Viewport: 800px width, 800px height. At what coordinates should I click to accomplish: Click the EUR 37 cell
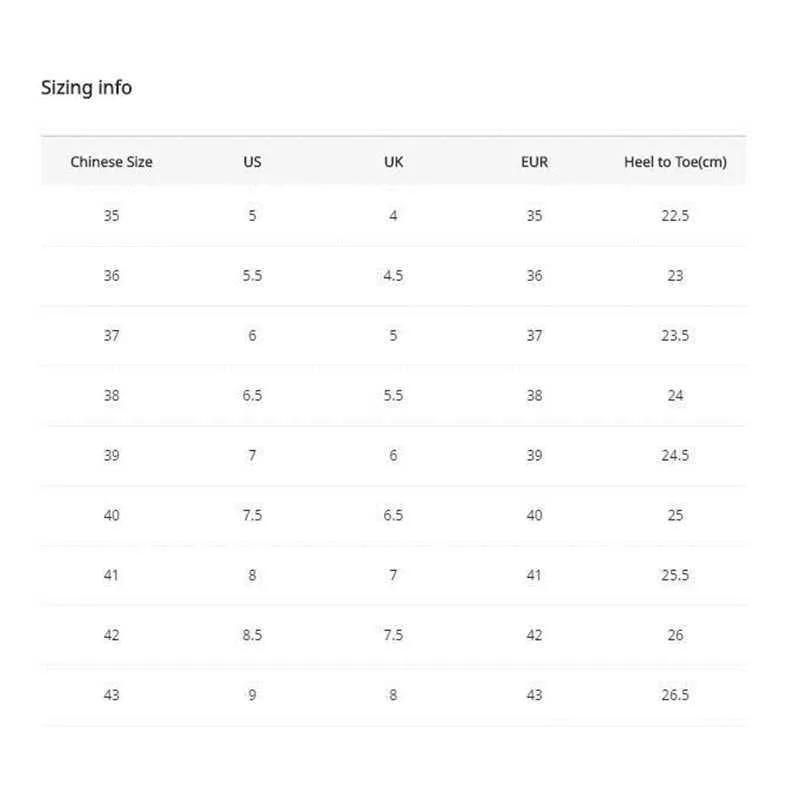point(534,335)
